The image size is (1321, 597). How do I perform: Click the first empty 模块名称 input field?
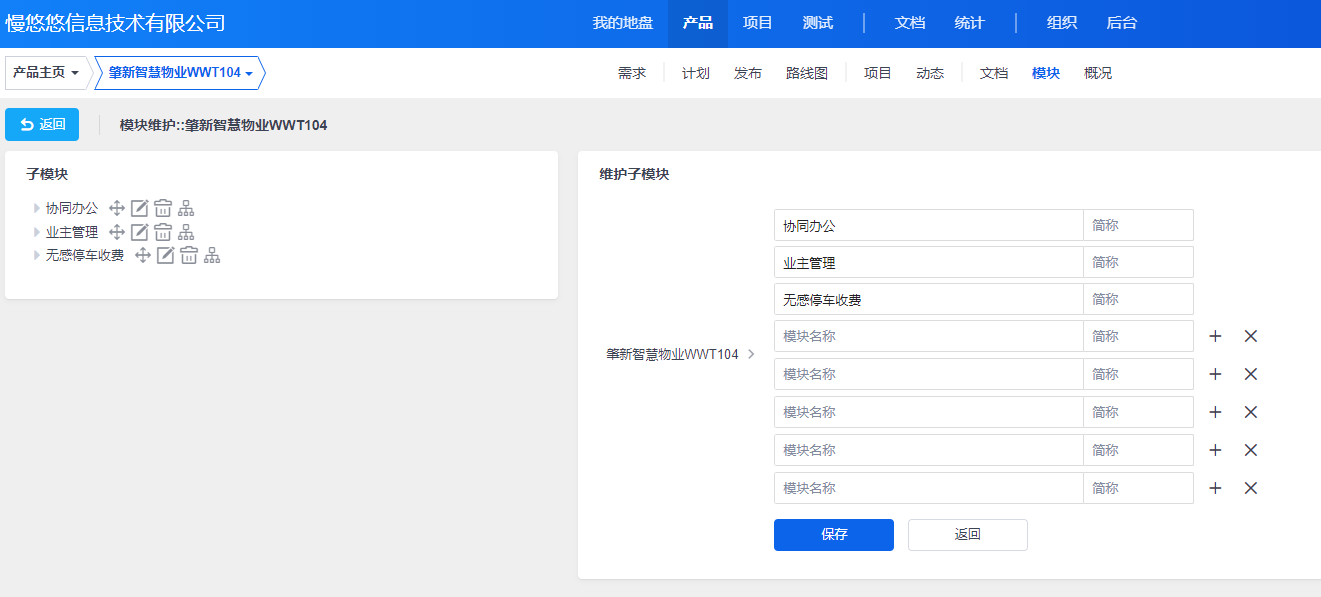point(928,336)
